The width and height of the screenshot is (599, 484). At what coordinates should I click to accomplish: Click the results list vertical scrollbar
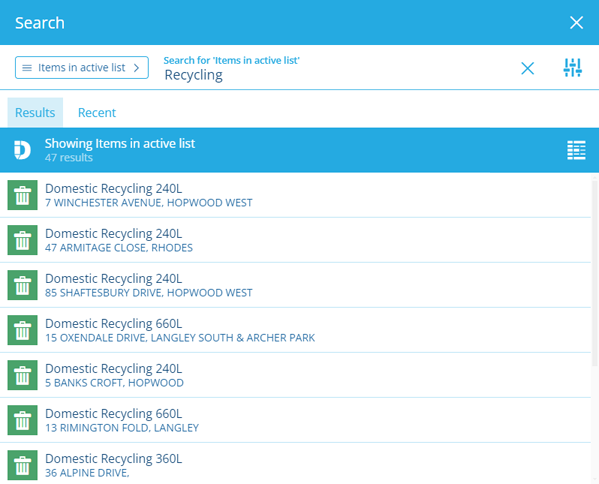(x=595, y=271)
